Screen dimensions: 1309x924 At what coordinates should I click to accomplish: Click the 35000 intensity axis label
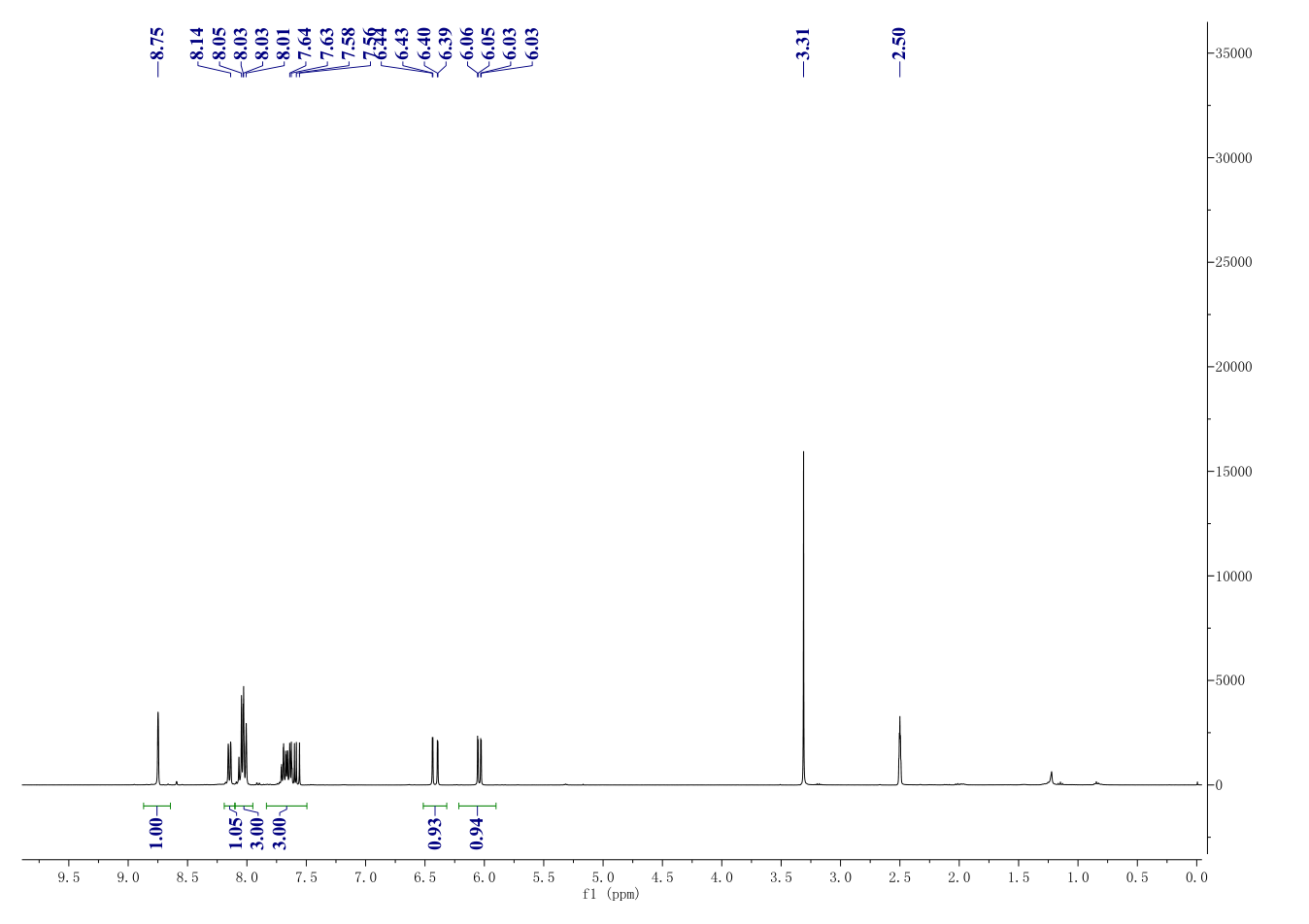(x=1233, y=53)
